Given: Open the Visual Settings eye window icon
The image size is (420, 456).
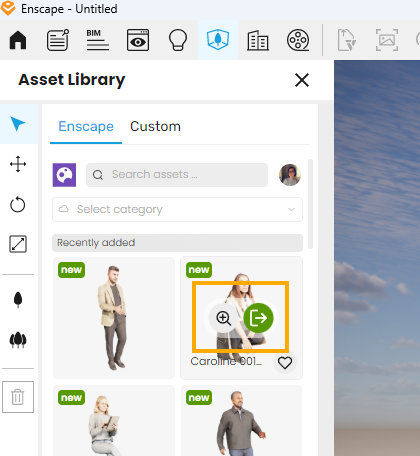Looking at the screenshot, I should [x=138, y=40].
